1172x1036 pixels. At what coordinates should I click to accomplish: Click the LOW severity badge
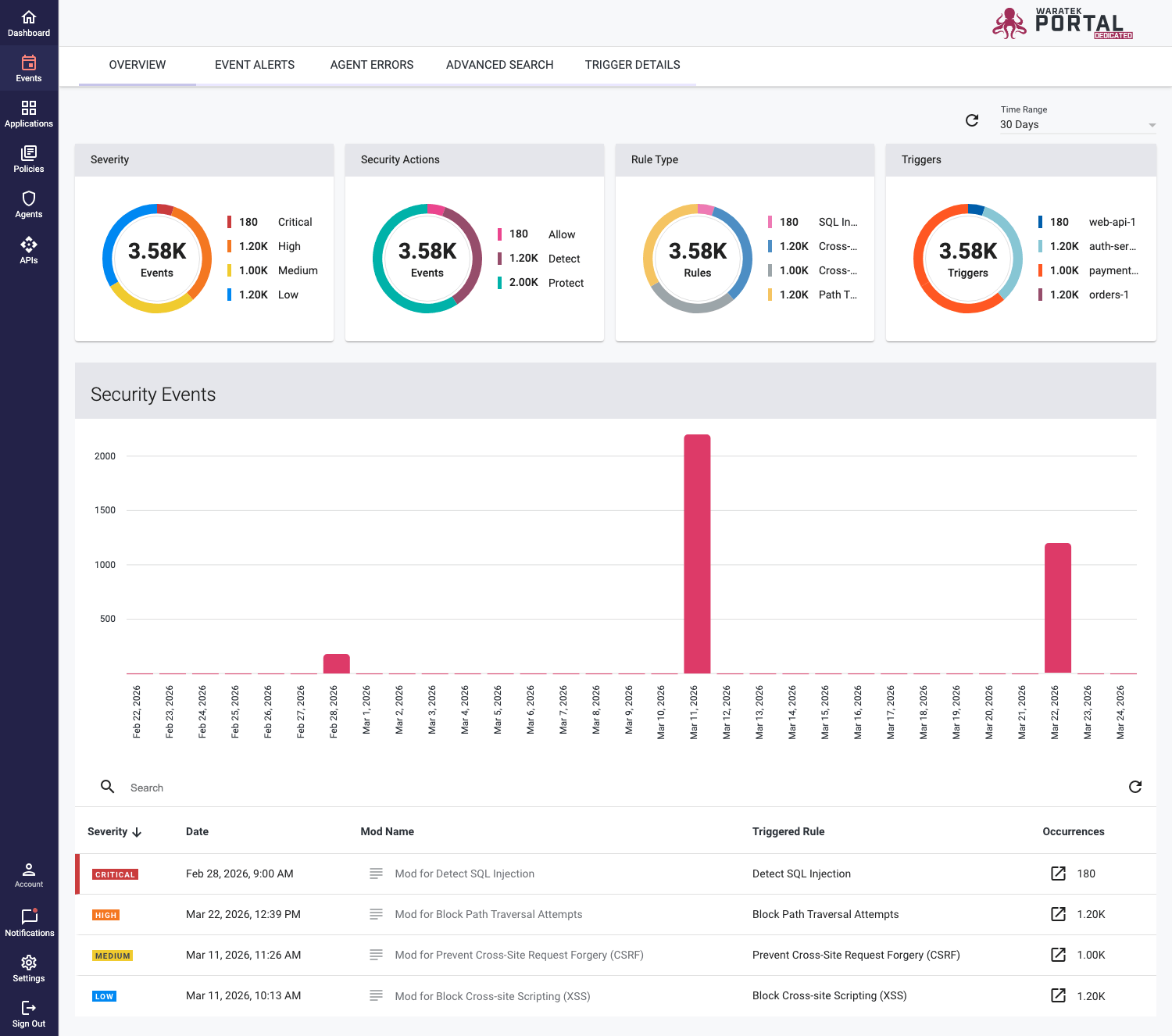104,996
